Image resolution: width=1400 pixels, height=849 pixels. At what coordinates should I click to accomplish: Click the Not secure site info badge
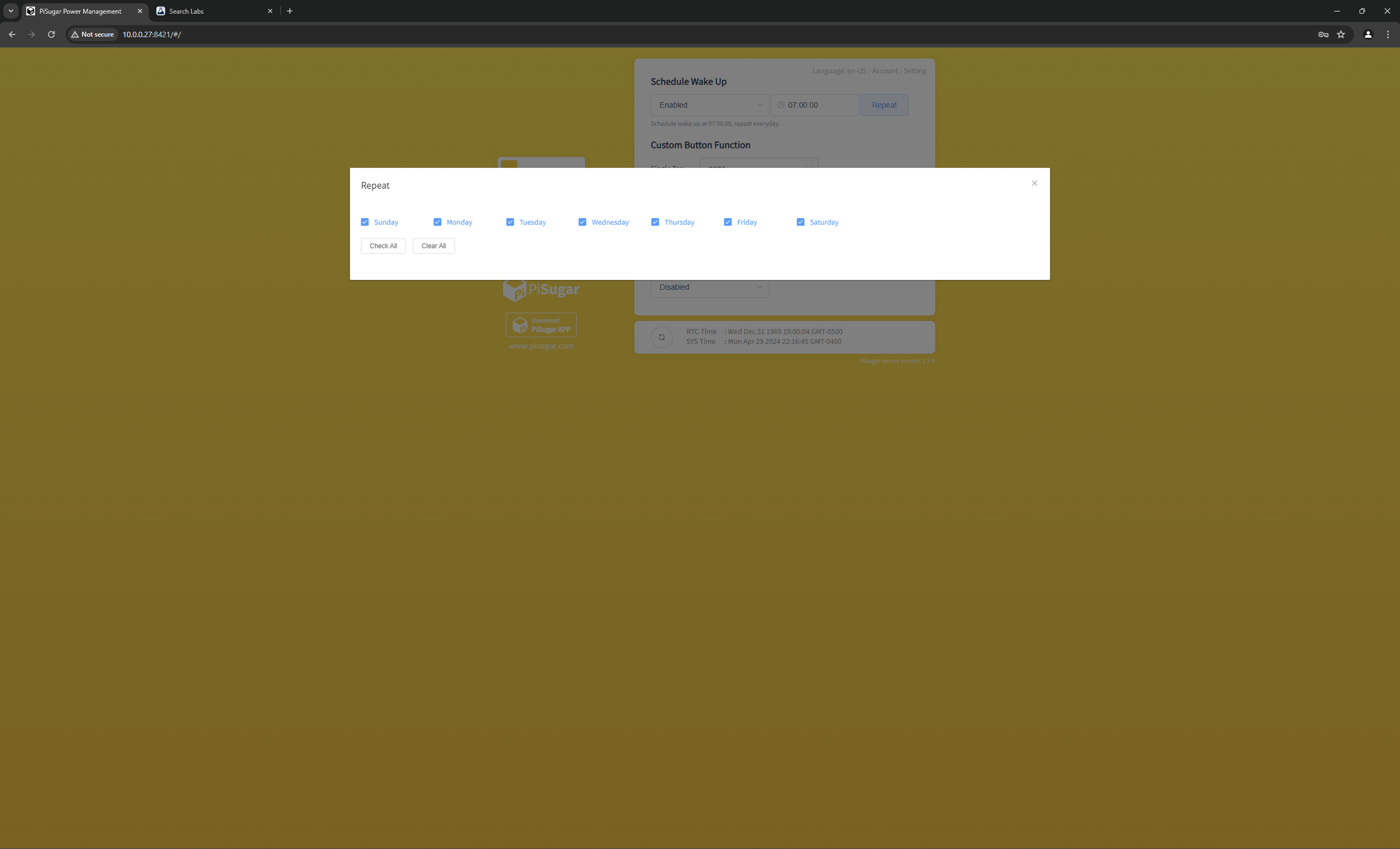coord(93,34)
